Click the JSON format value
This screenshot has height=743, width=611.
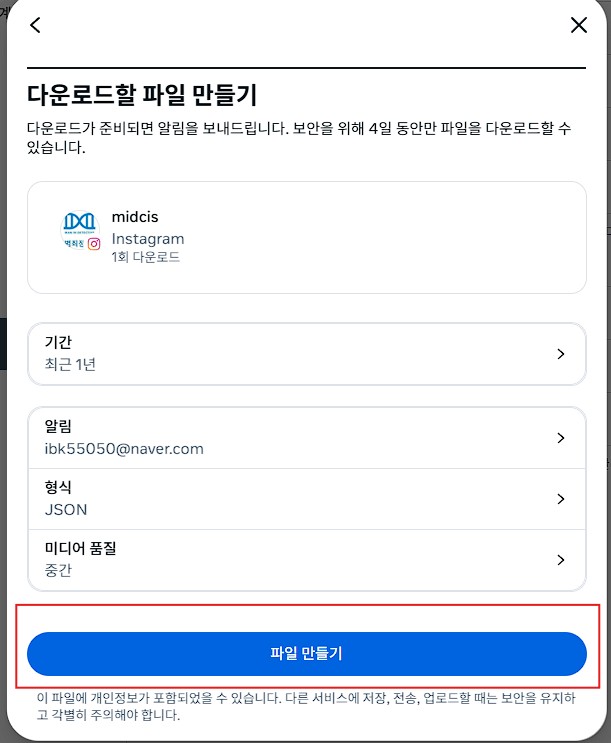[x=66, y=510]
